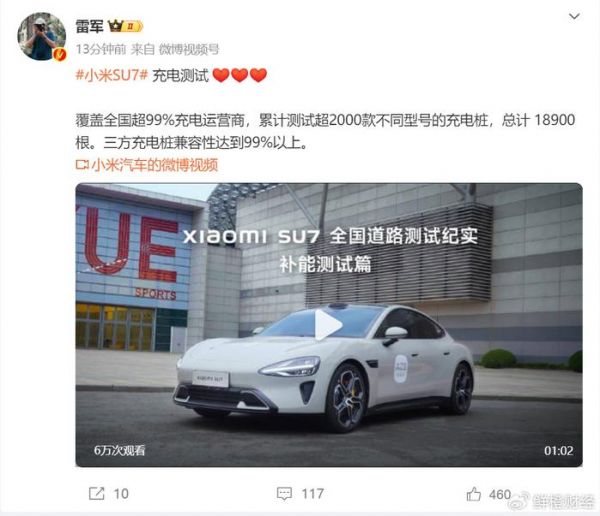Screen dimensions: 600x516
Task: Click the orange verified badge on avatar
Action: coord(59,54)
